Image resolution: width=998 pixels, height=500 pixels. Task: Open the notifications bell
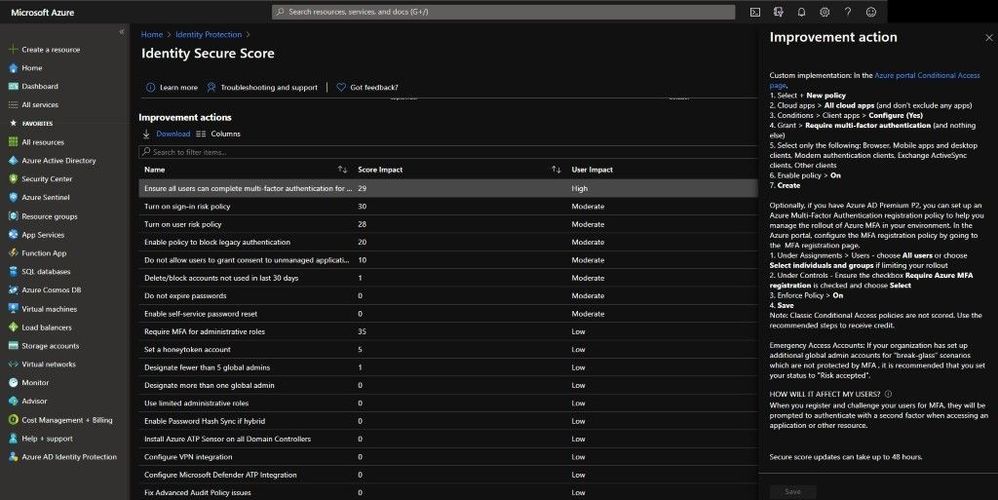pyautogui.click(x=801, y=12)
